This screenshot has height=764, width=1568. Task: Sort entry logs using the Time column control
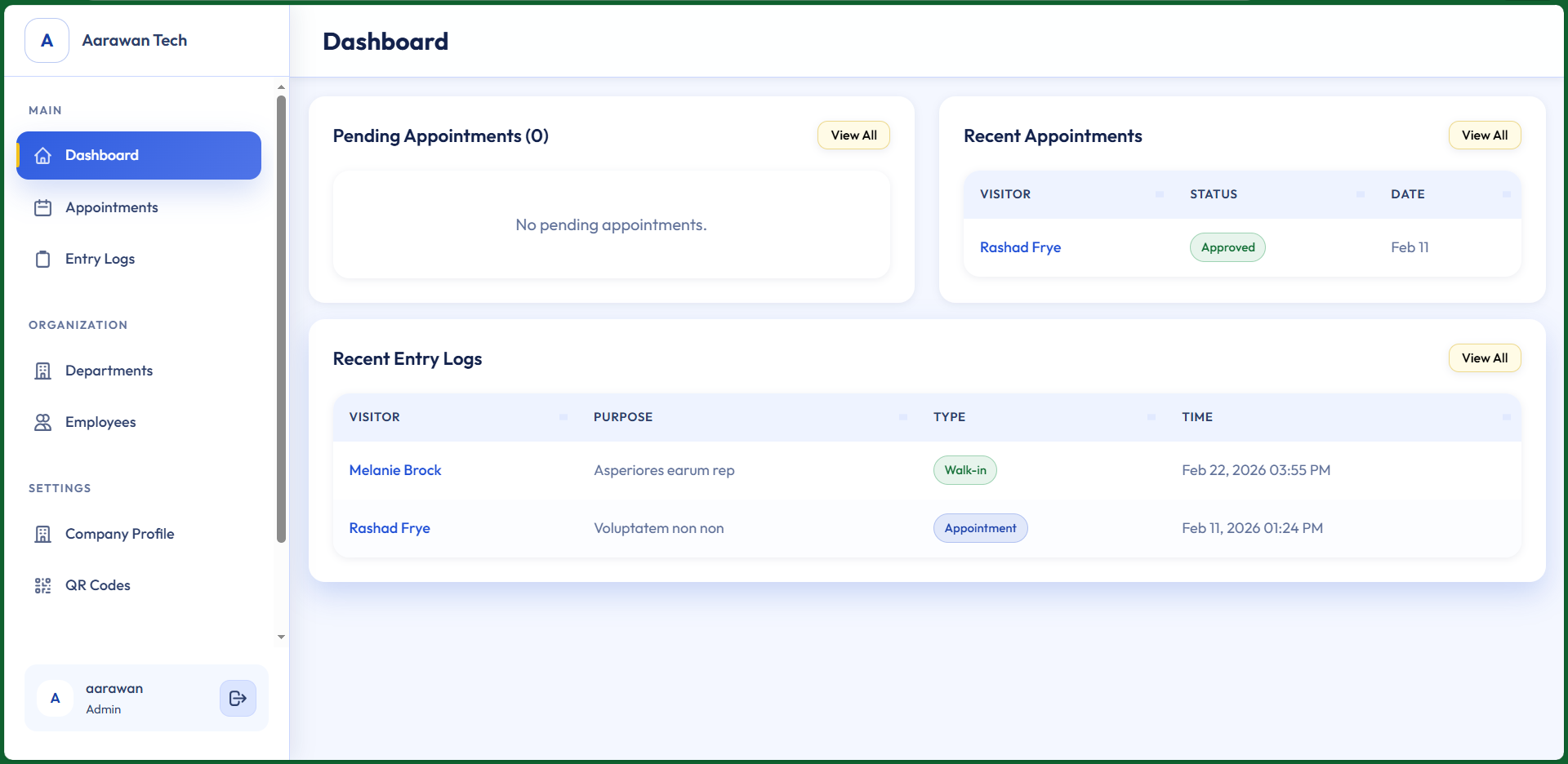[x=1505, y=417]
